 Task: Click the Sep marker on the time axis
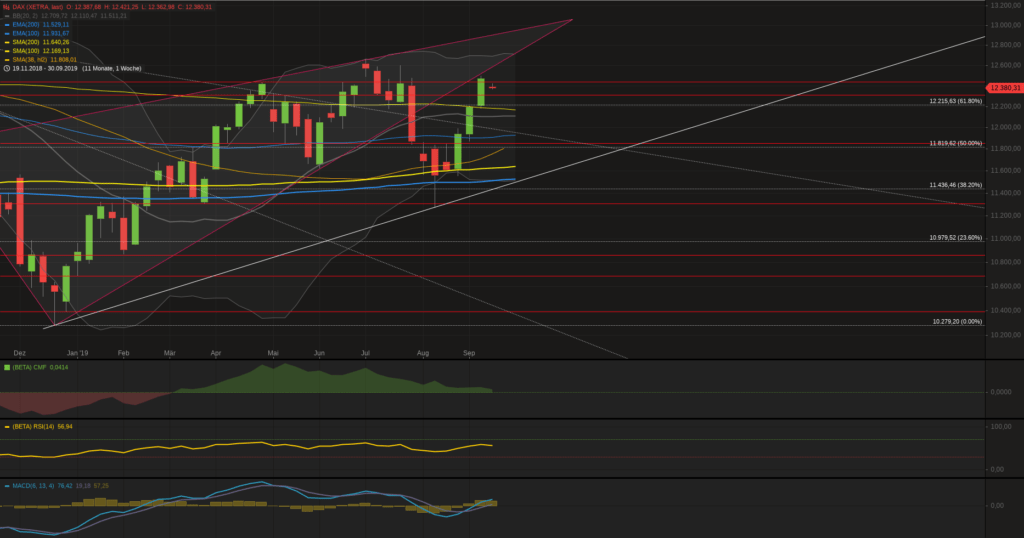468,354
